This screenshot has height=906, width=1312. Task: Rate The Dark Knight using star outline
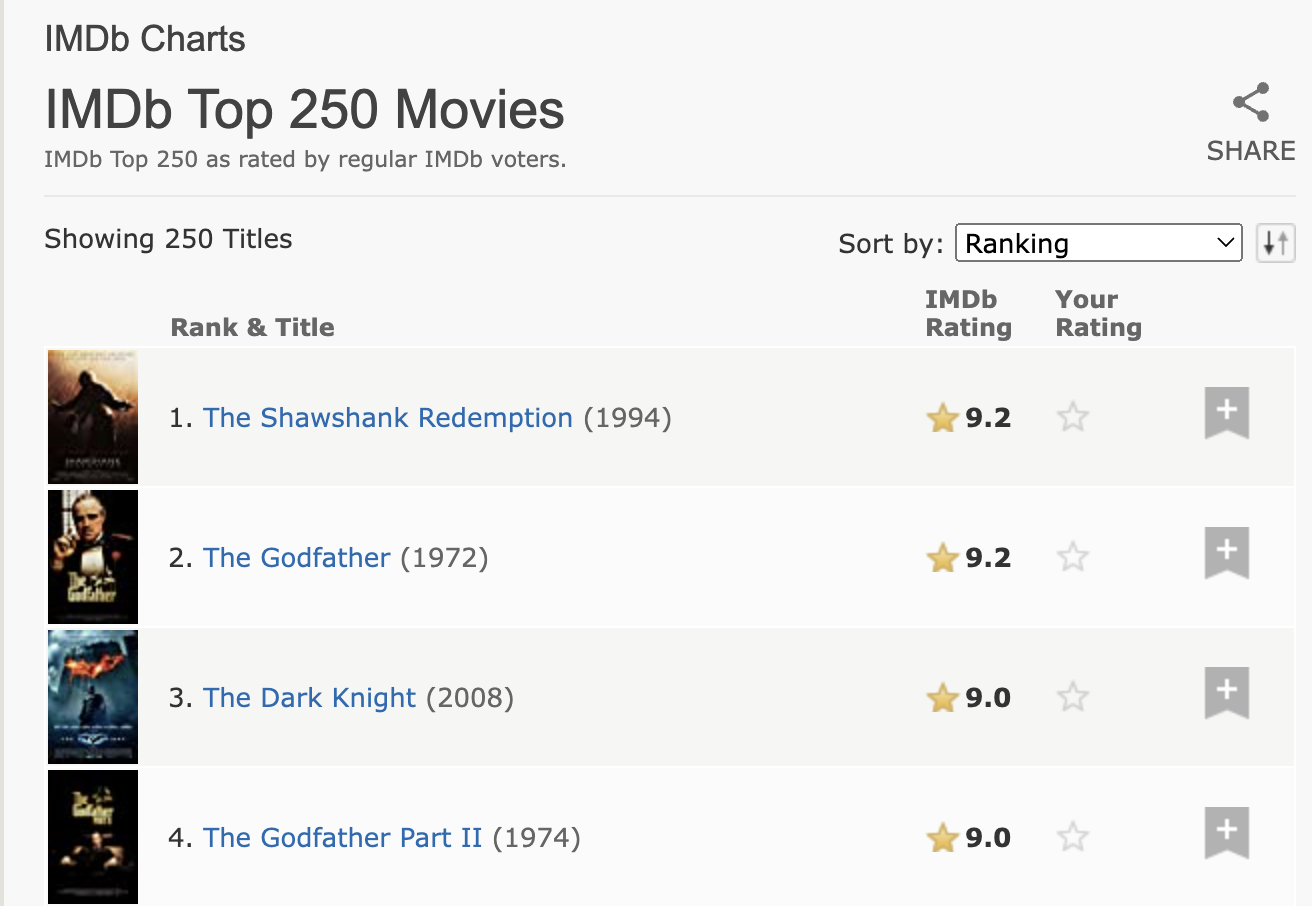1072,697
